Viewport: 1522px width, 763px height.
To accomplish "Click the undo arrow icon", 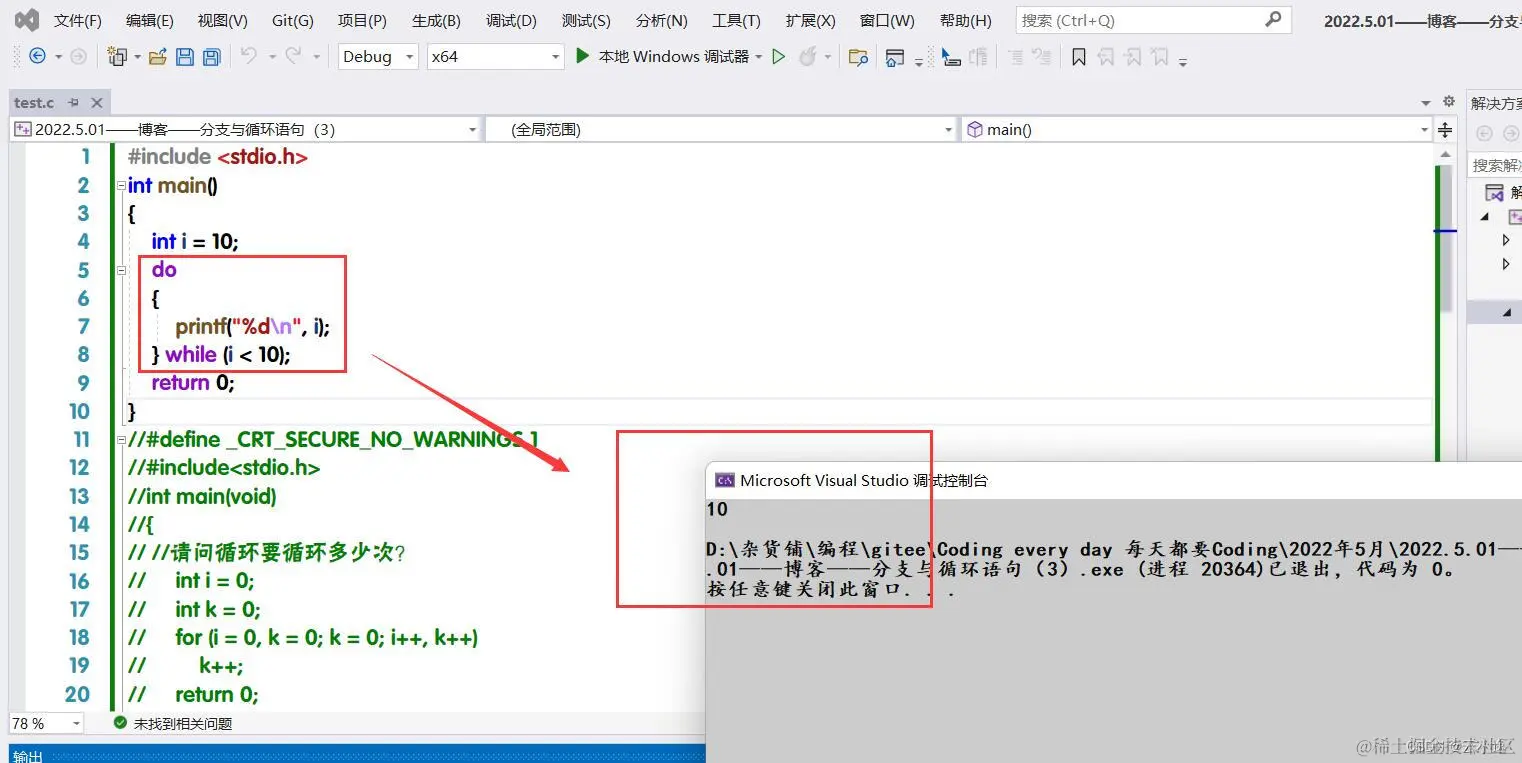I will click(x=248, y=57).
